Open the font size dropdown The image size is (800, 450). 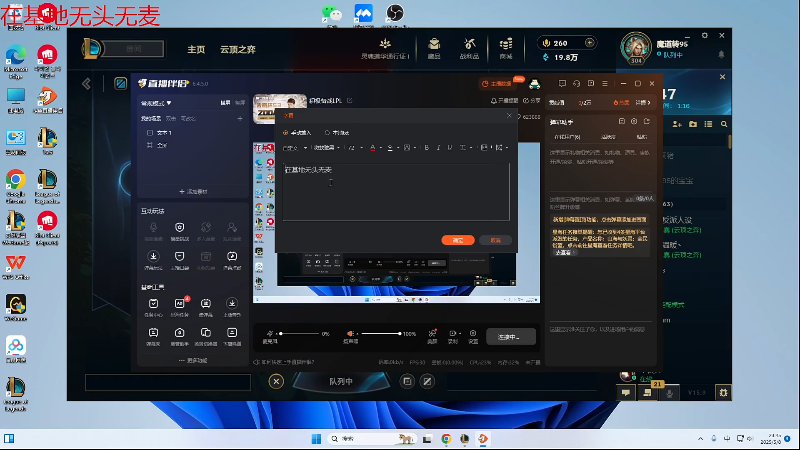coord(355,148)
